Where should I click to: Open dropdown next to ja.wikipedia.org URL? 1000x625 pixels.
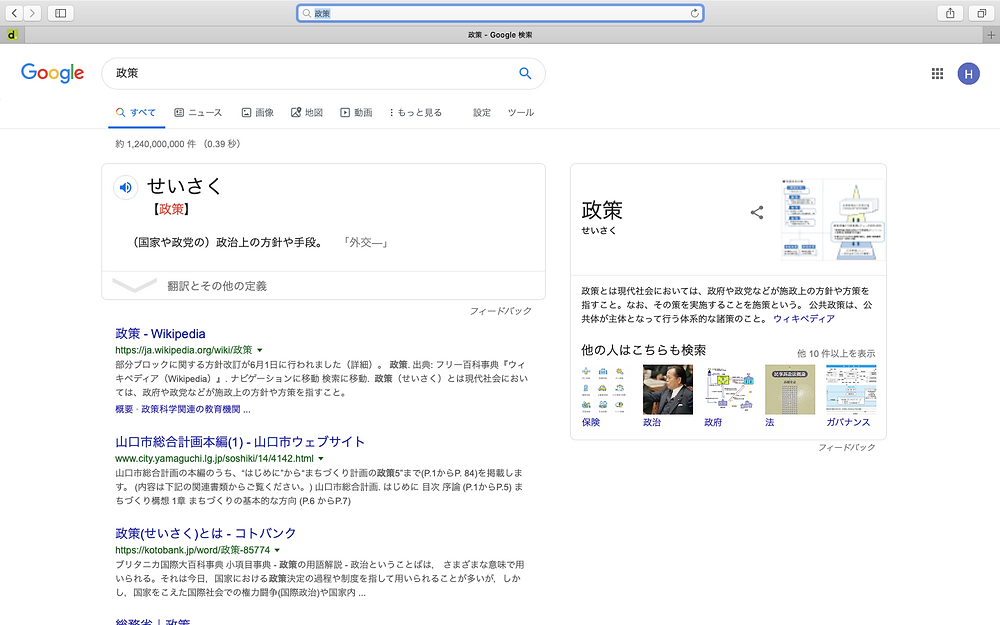260,350
